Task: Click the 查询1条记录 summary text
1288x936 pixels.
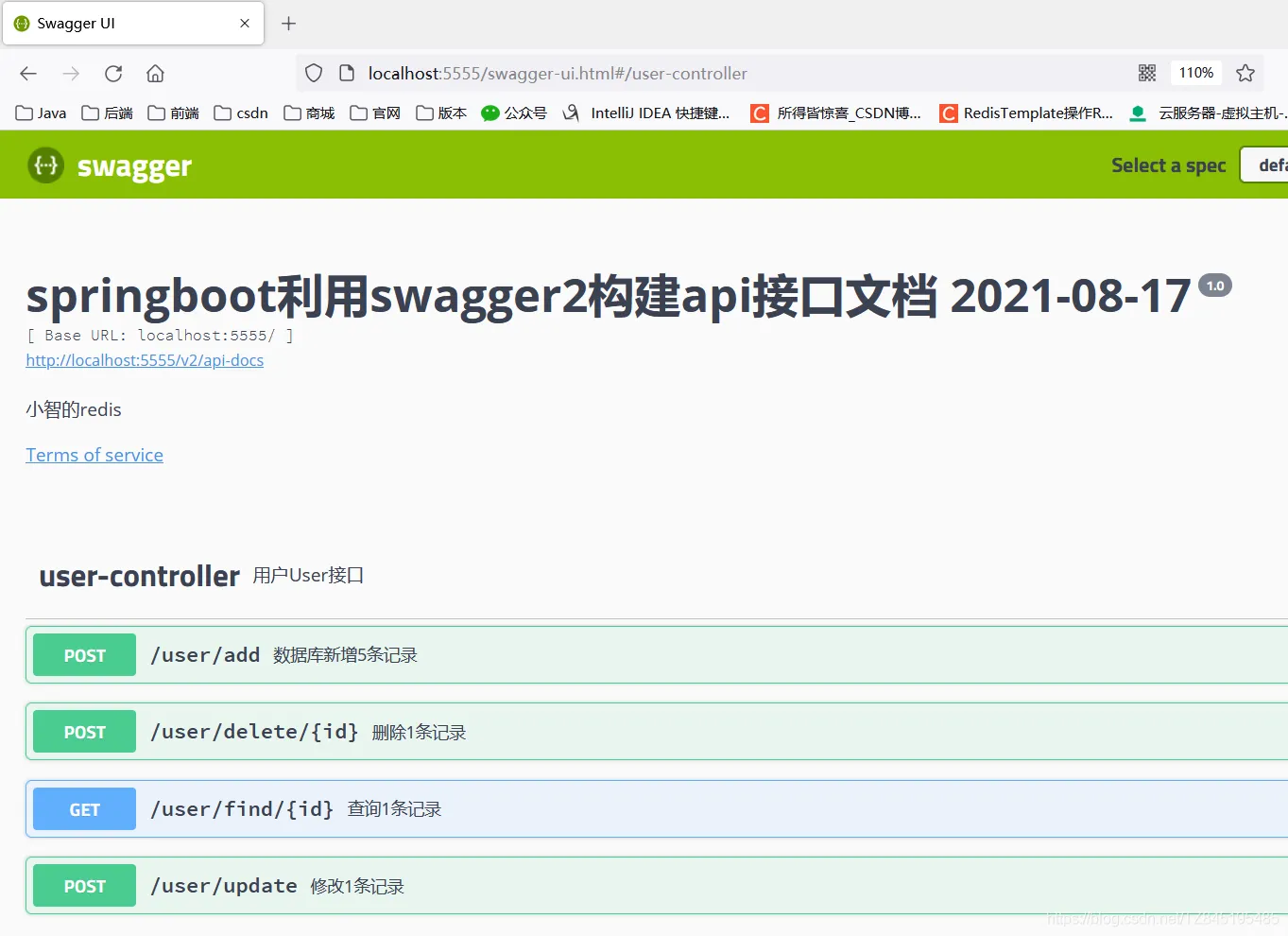Action: (394, 809)
